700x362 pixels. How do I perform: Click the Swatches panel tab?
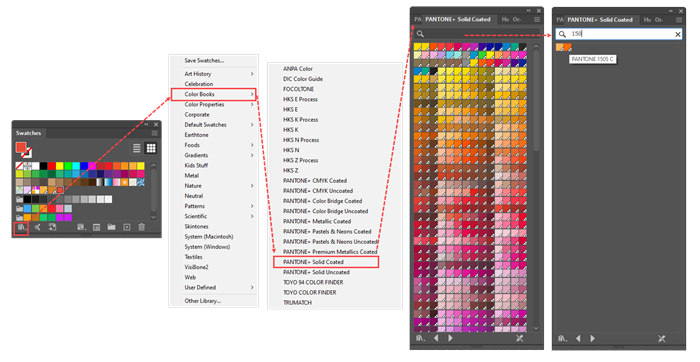point(28,133)
